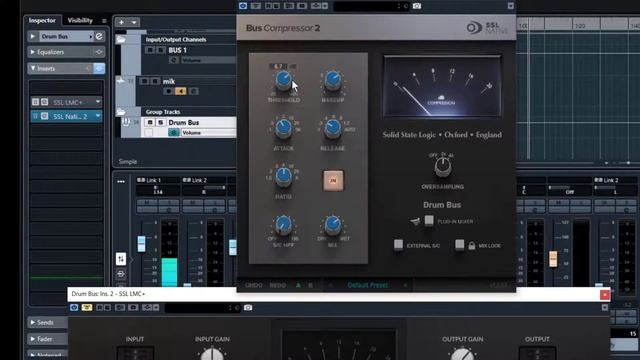Solo the mik track
Screen dimensions: 640x360
coord(155,81)
